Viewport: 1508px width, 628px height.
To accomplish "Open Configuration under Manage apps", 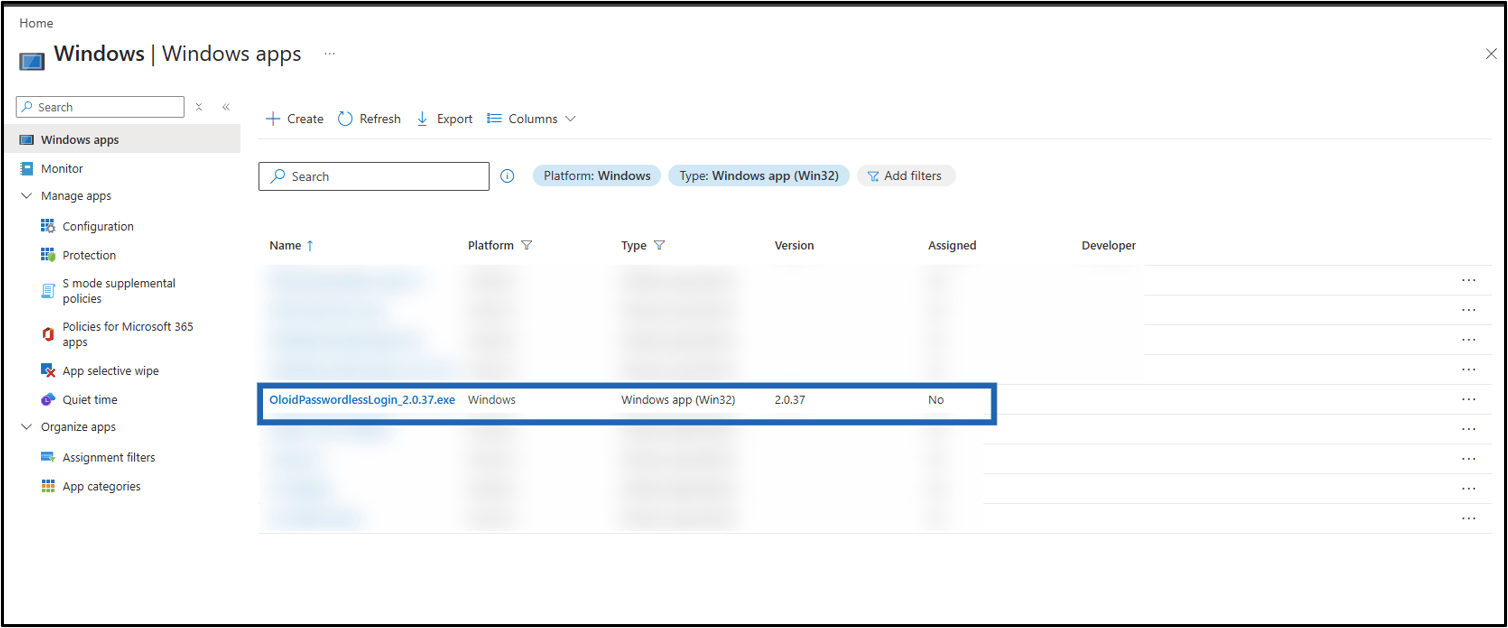I will [98, 227].
